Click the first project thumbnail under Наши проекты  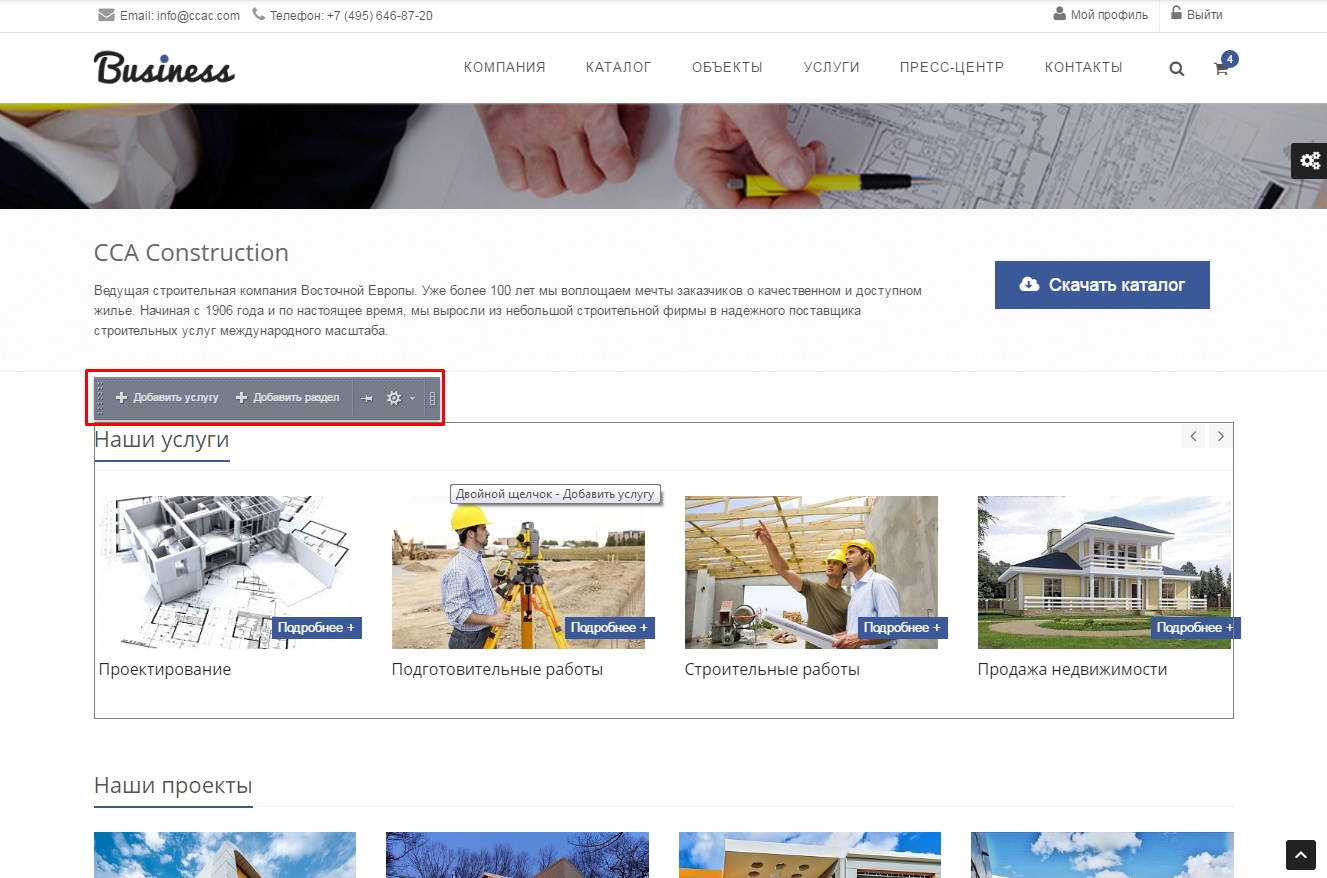tap(225, 855)
